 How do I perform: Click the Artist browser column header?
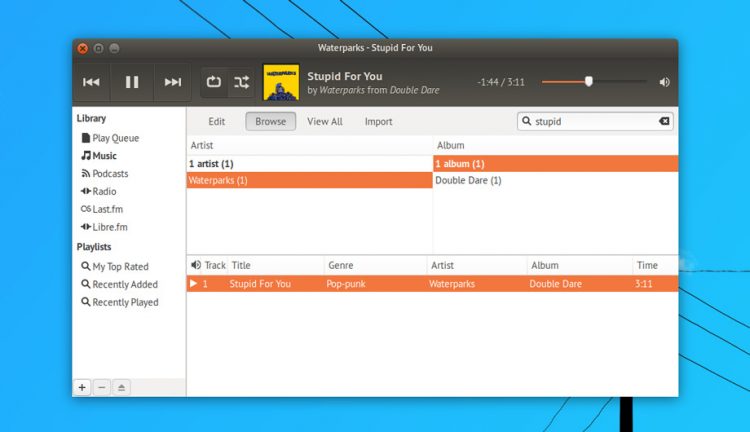coord(309,145)
